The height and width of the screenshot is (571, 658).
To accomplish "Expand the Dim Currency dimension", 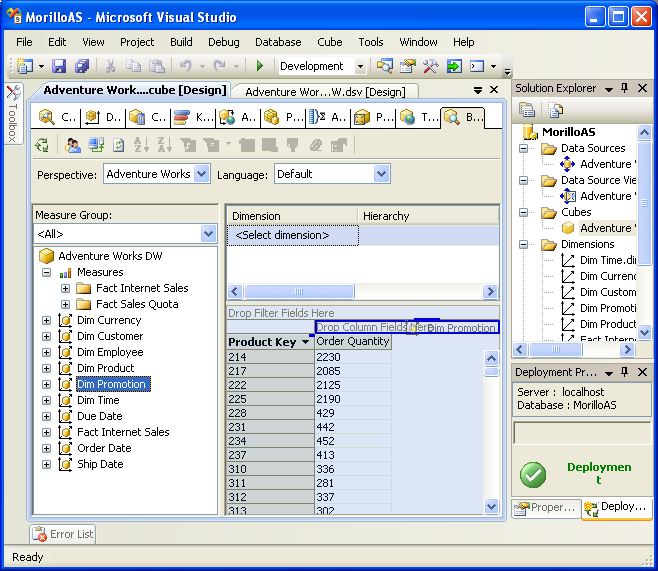I will (x=47, y=321).
